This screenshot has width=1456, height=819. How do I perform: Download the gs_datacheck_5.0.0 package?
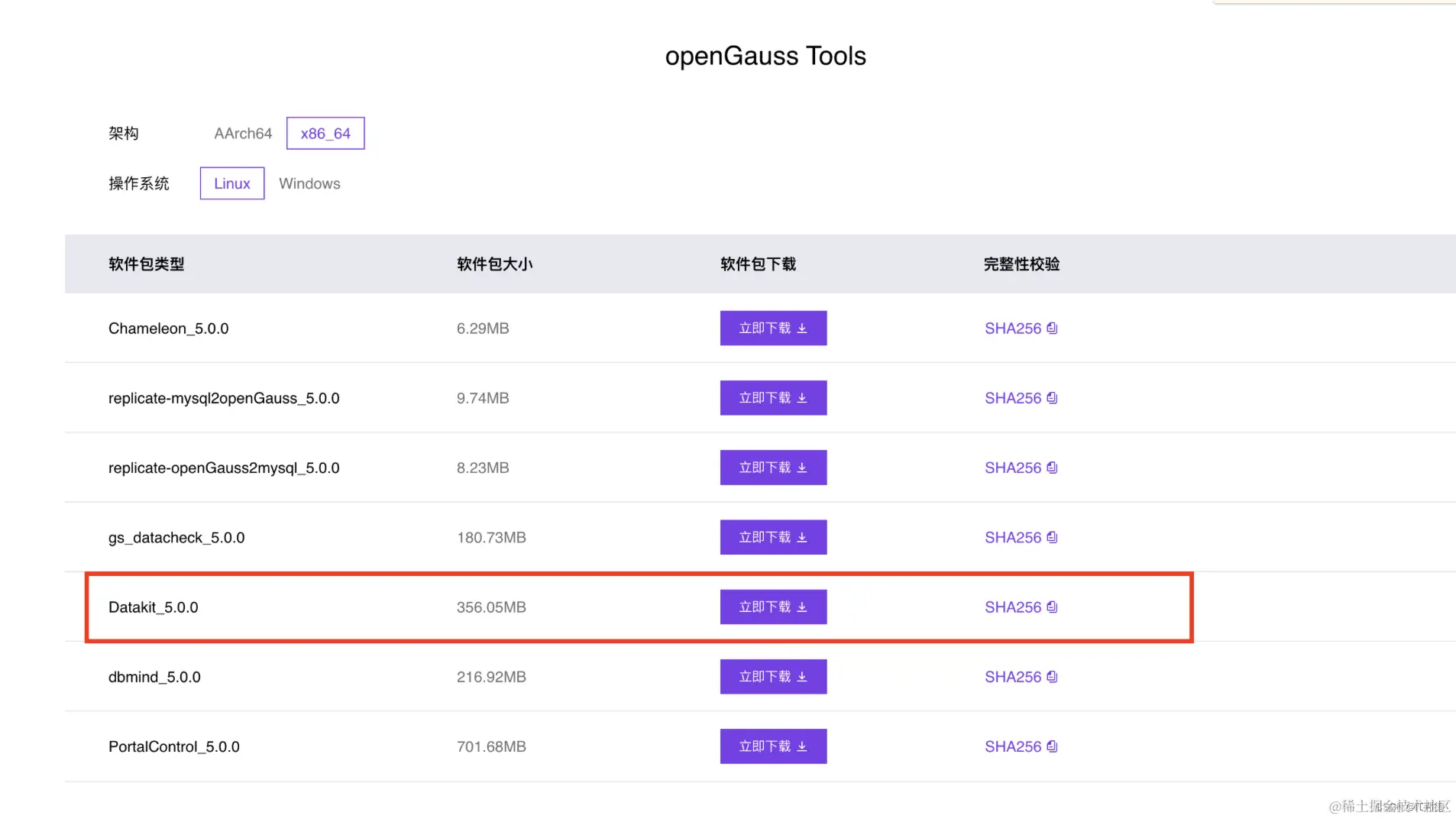tap(773, 537)
